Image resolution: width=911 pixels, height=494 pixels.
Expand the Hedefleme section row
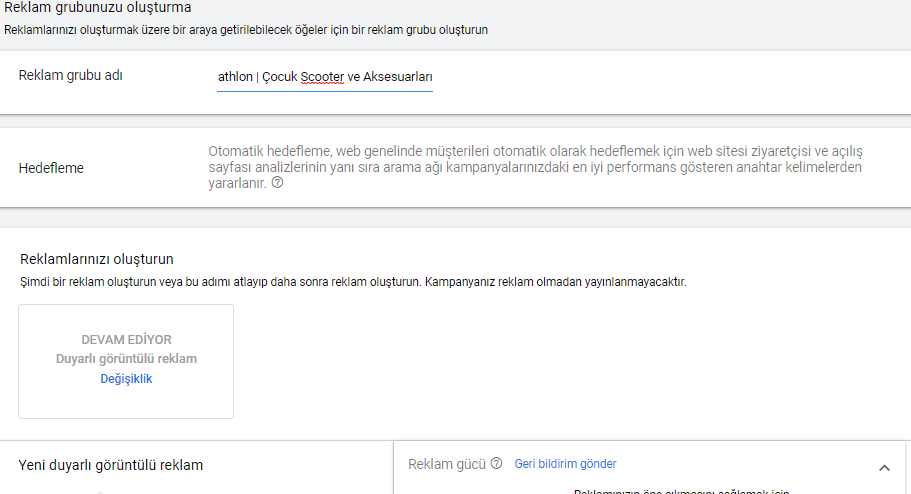pos(455,167)
